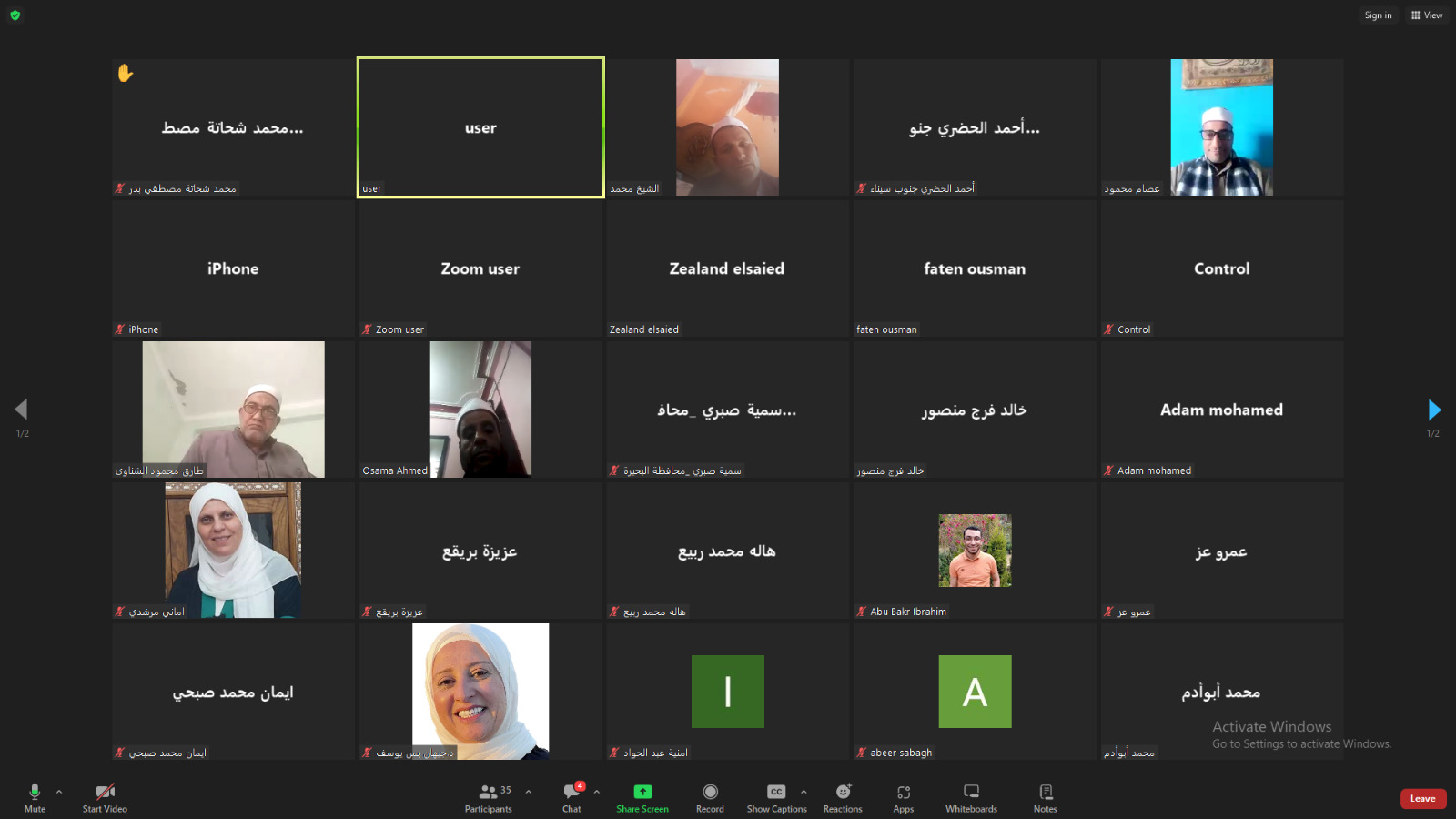Viewport: 1456px width, 819px height.
Task: Open Whiteboards
Action: pyautogui.click(x=971, y=797)
